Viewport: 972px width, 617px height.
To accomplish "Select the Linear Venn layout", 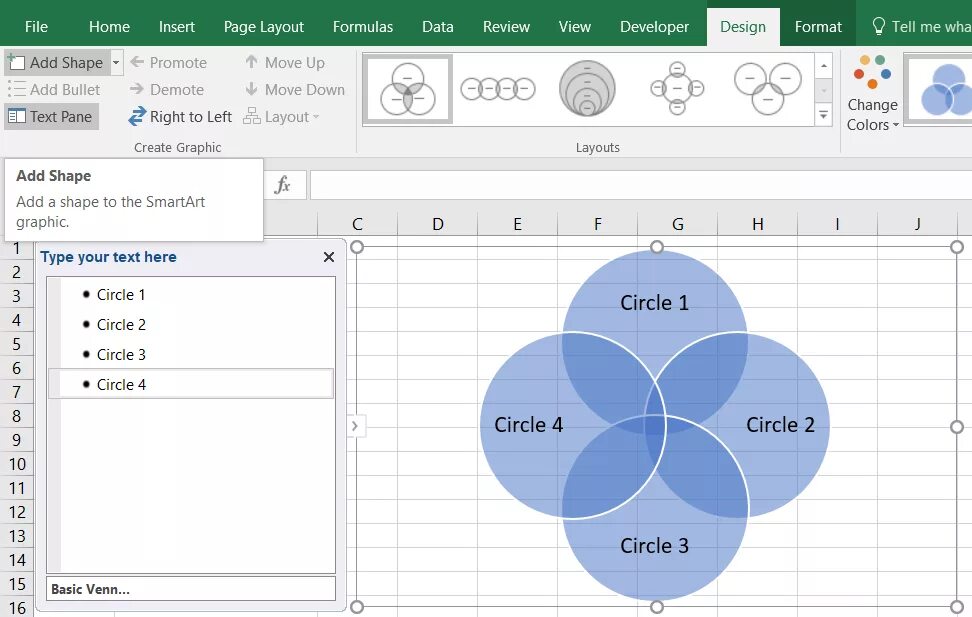I will click(x=497, y=88).
